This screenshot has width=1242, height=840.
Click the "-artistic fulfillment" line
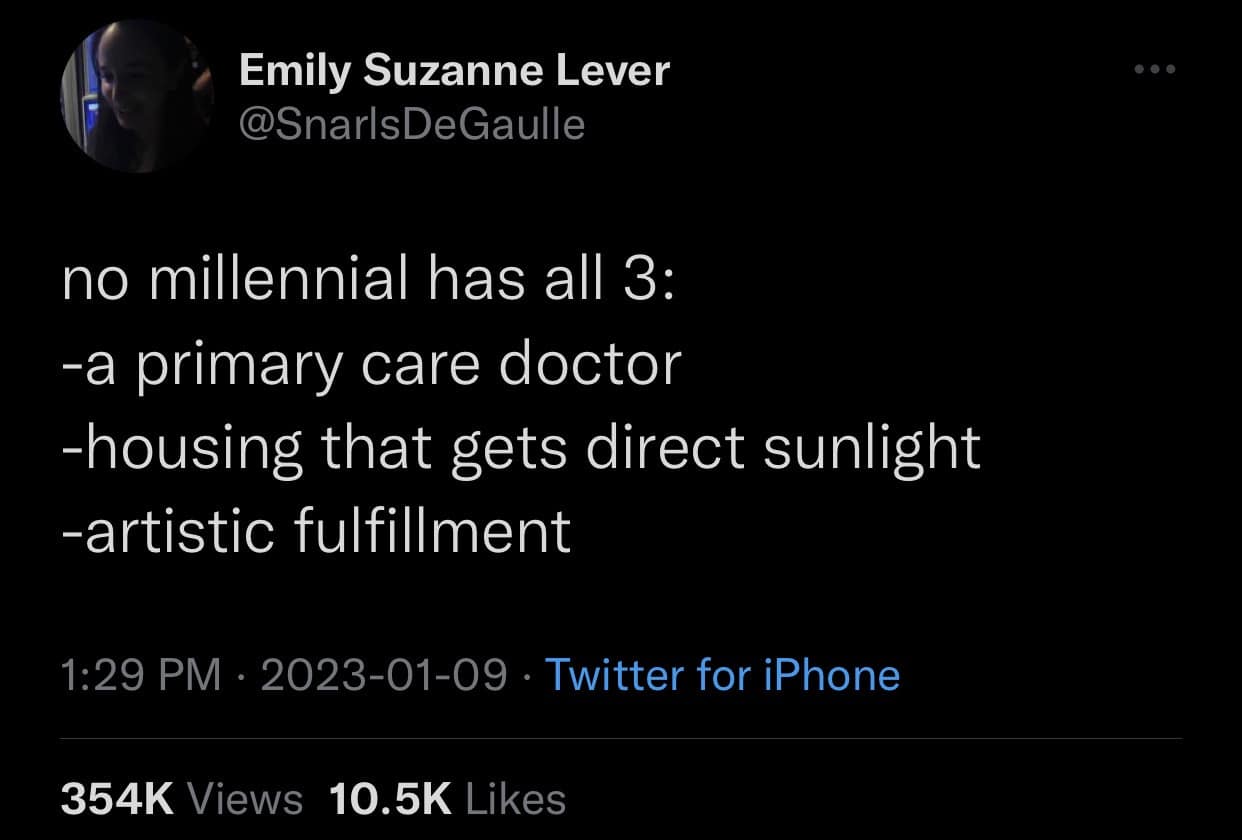point(316,530)
